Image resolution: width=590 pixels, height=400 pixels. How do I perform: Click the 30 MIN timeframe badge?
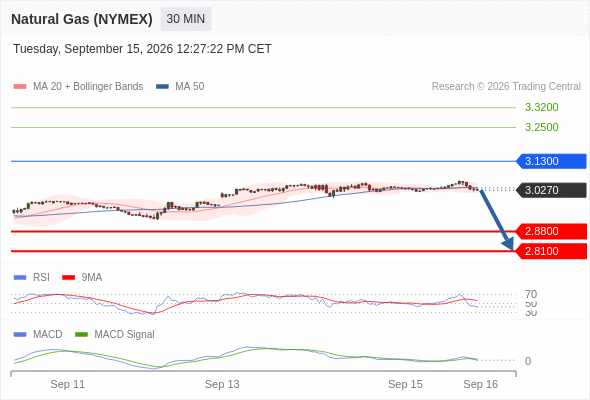pyautogui.click(x=186, y=19)
